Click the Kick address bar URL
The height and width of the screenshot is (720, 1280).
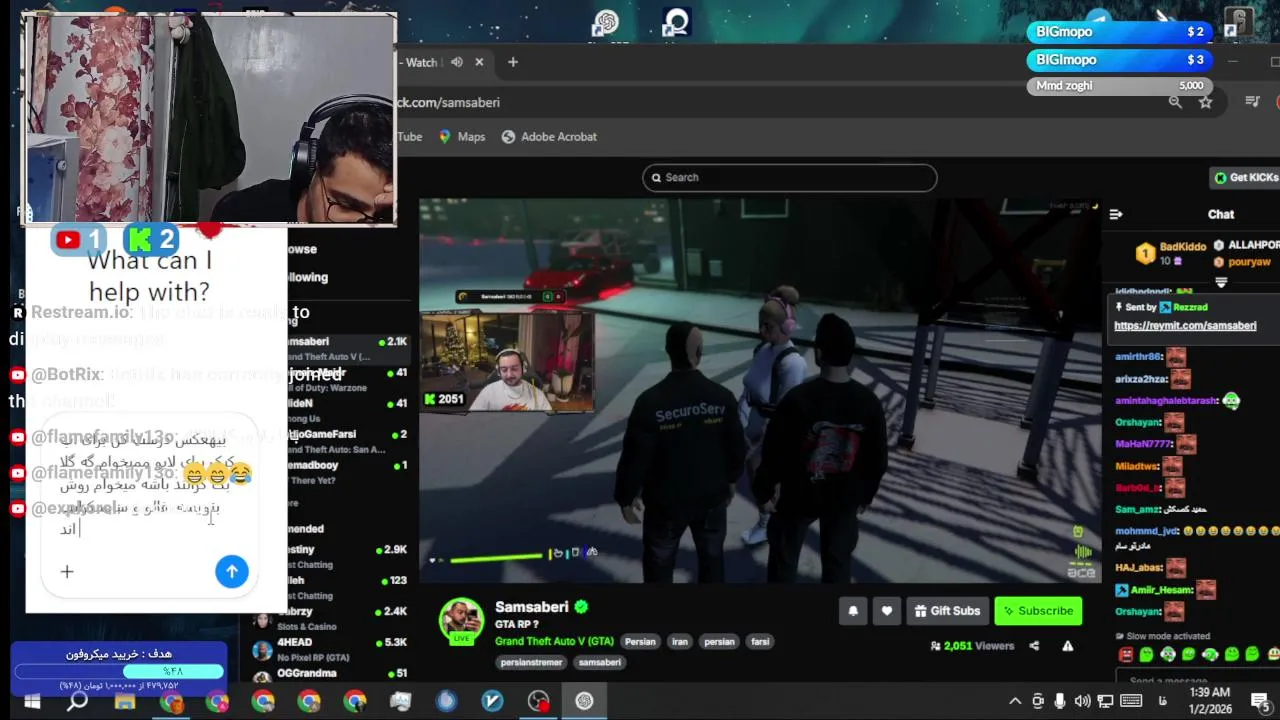448,102
